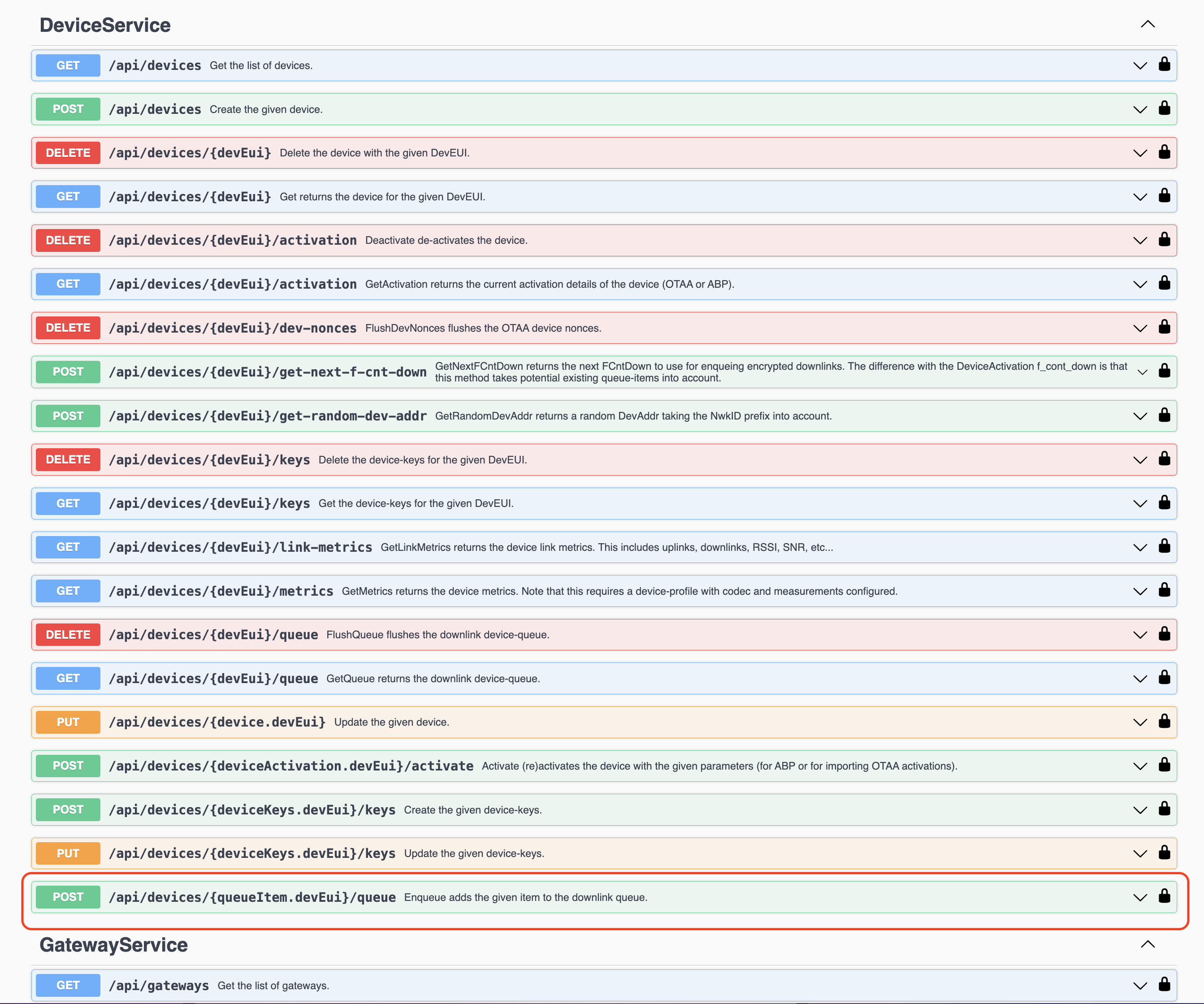Collapse the GatewayService section
The height and width of the screenshot is (1004, 1204).
tap(1147, 944)
